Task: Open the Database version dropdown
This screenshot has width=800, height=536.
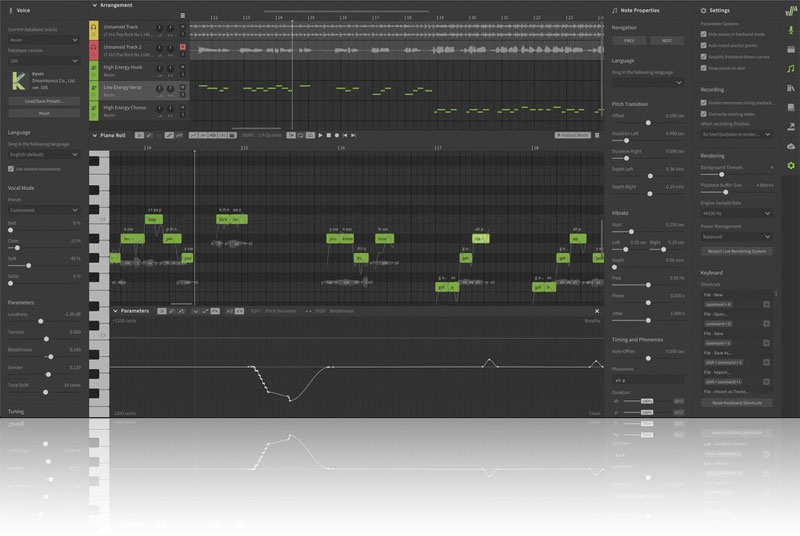Action: (x=43, y=62)
